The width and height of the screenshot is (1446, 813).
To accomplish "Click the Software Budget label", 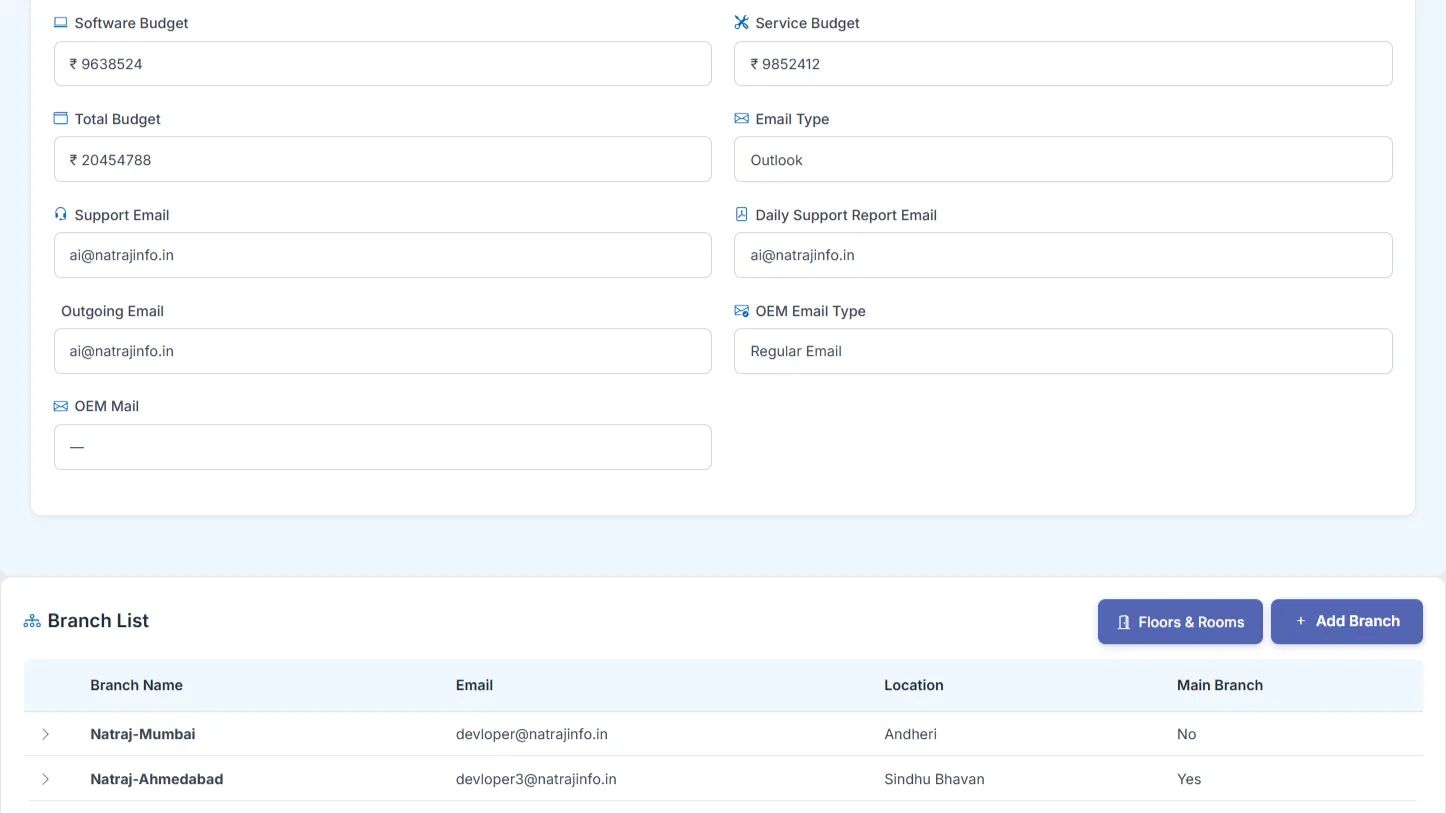I will (131, 23).
